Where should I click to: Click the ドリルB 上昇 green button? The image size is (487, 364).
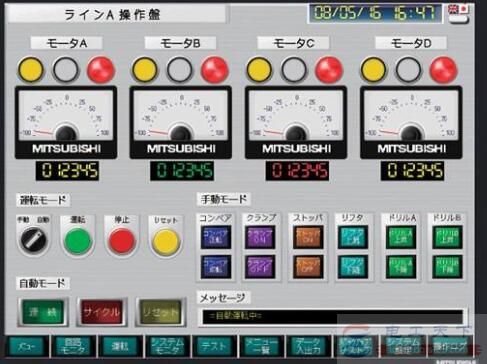tap(447, 237)
